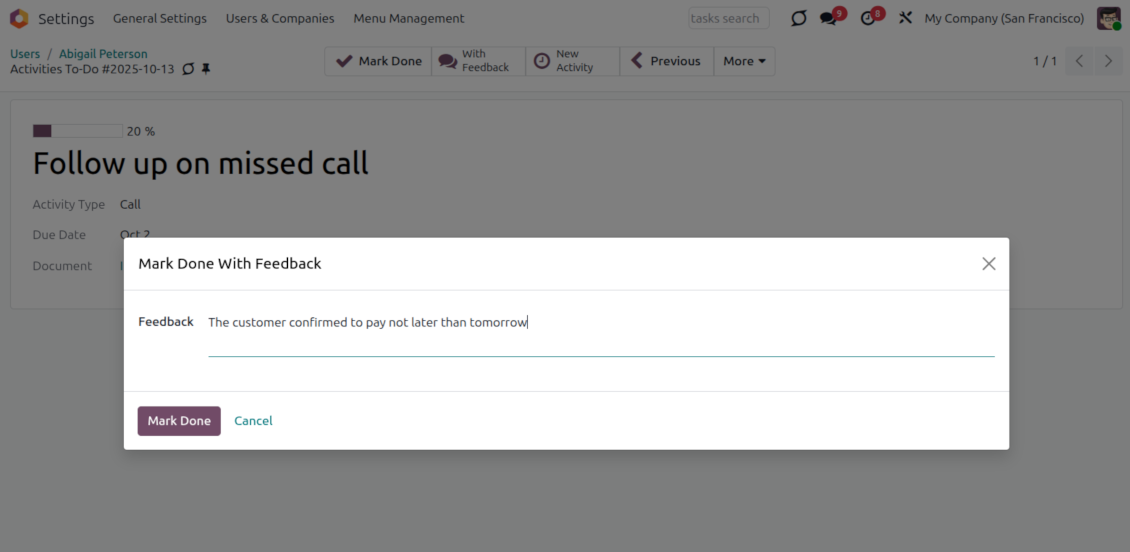Close the Mark Done With Feedback dialog
Image resolution: width=1130 pixels, height=552 pixels.
tap(988, 264)
